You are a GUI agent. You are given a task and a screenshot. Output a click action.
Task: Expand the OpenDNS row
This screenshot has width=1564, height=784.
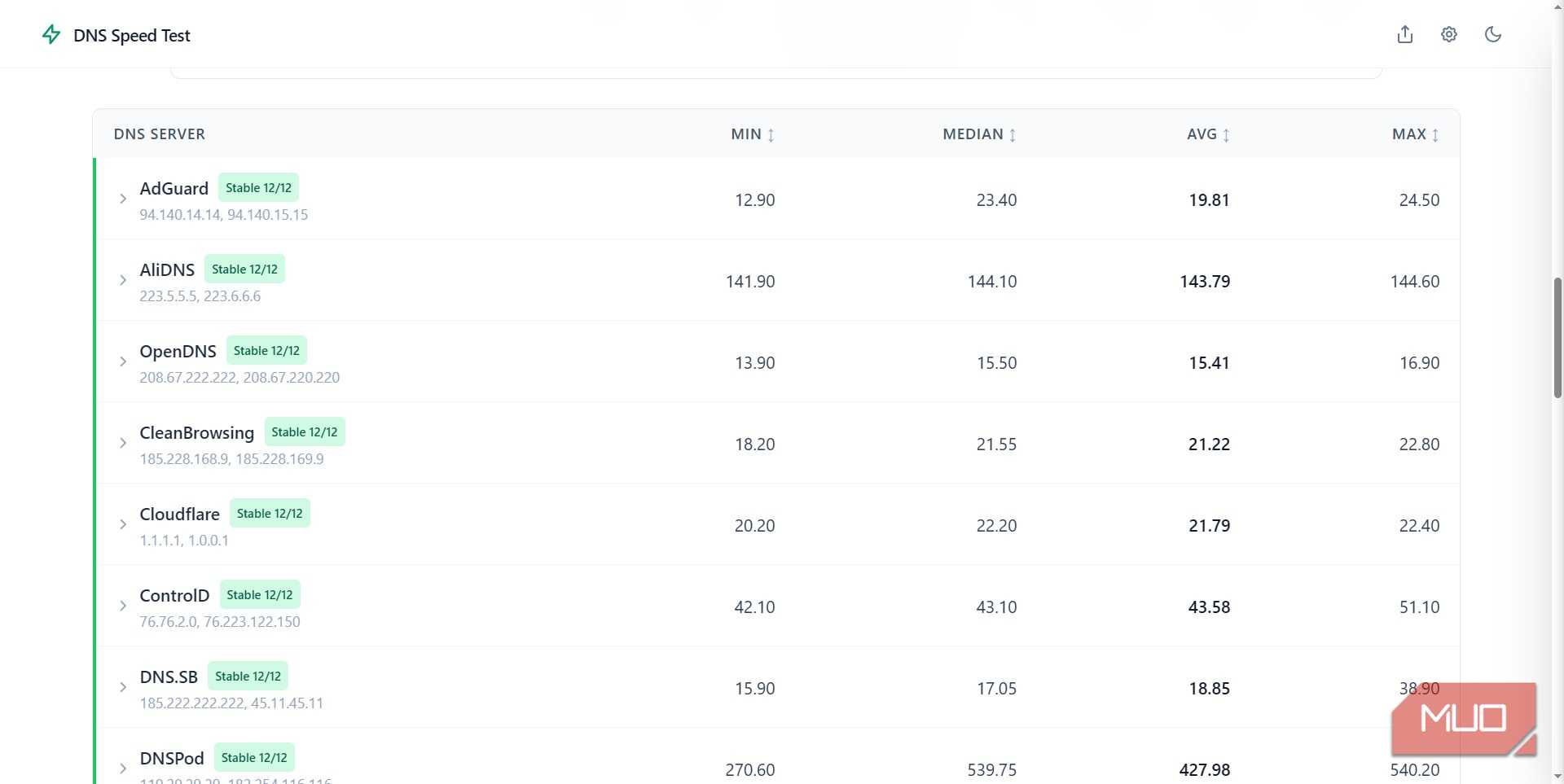coord(123,361)
